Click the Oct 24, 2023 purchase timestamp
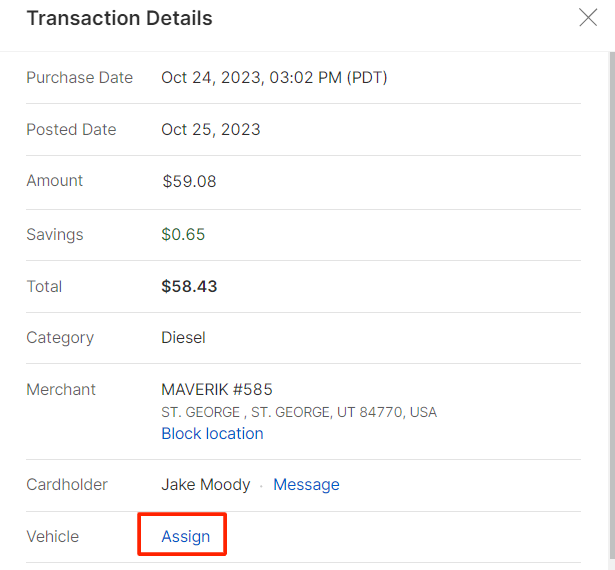The height and width of the screenshot is (570, 615). tap(274, 78)
